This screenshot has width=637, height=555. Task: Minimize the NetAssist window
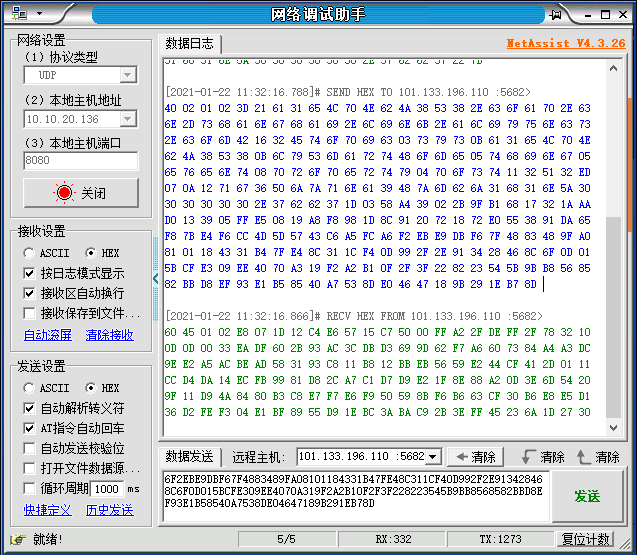[588, 15]
